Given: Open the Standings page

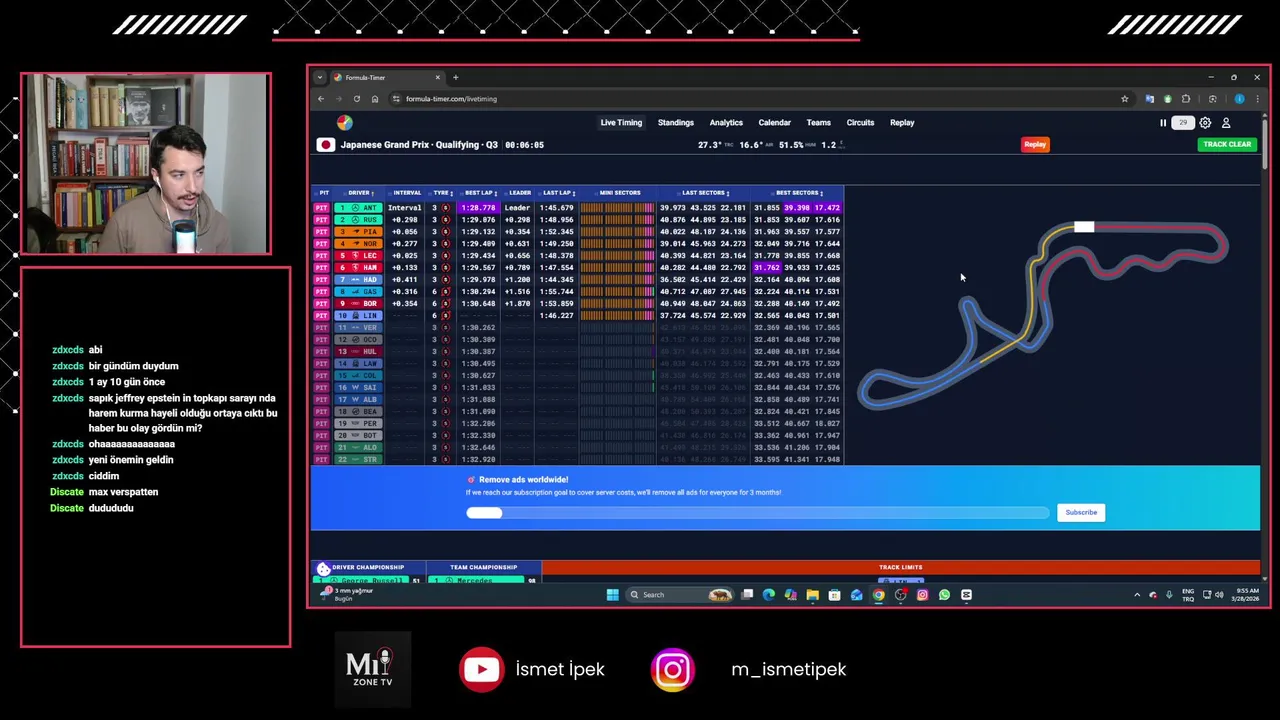Looking at the screenshot, I should [x=675, y=123].
